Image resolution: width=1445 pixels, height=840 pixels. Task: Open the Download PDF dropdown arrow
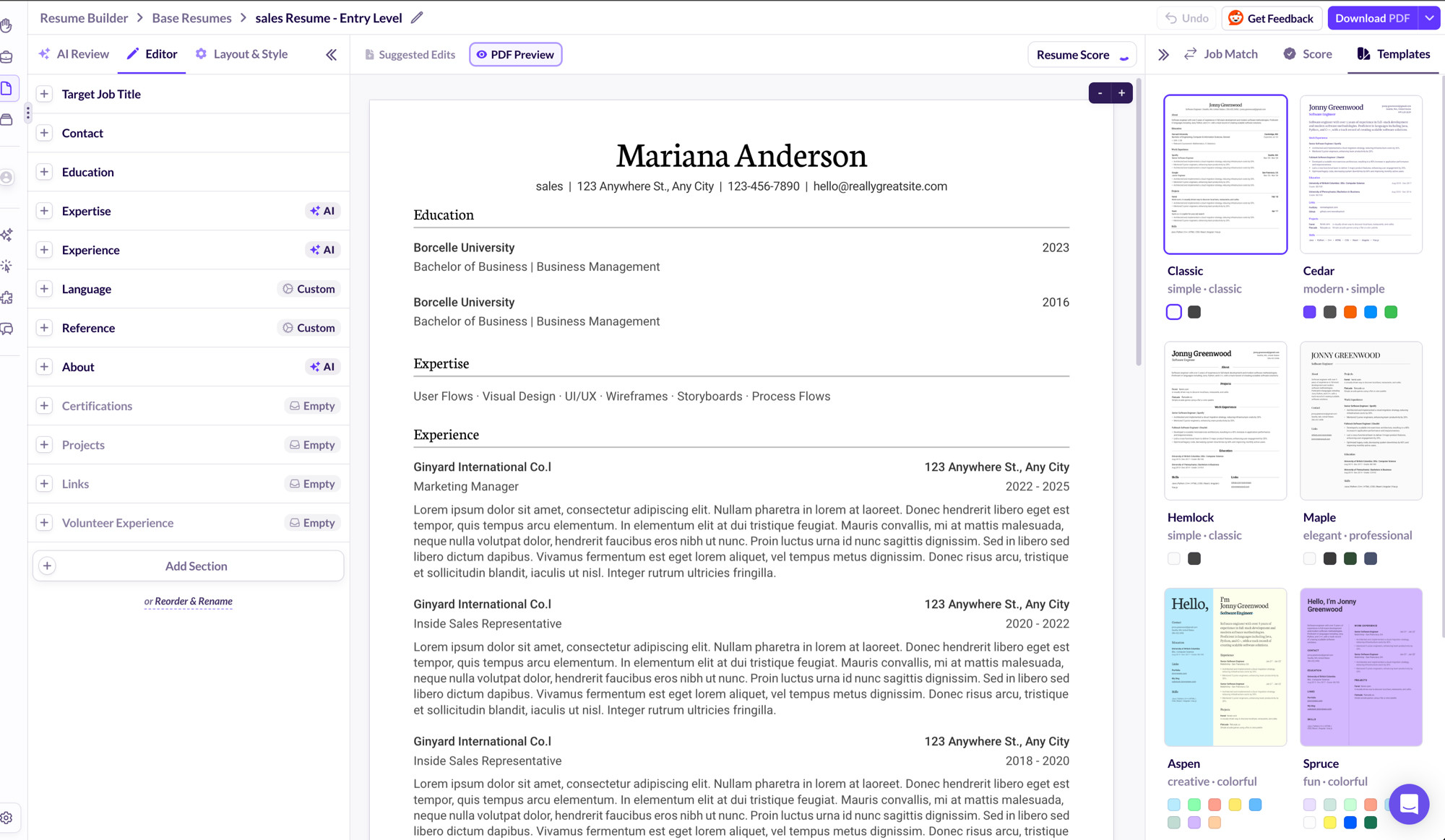(1429, 18)
